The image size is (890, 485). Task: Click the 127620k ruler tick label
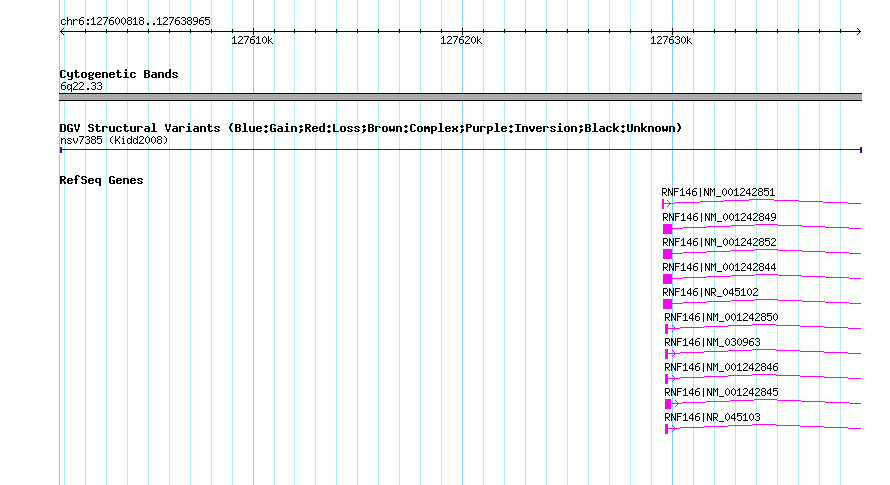click(x=461, y=40)
